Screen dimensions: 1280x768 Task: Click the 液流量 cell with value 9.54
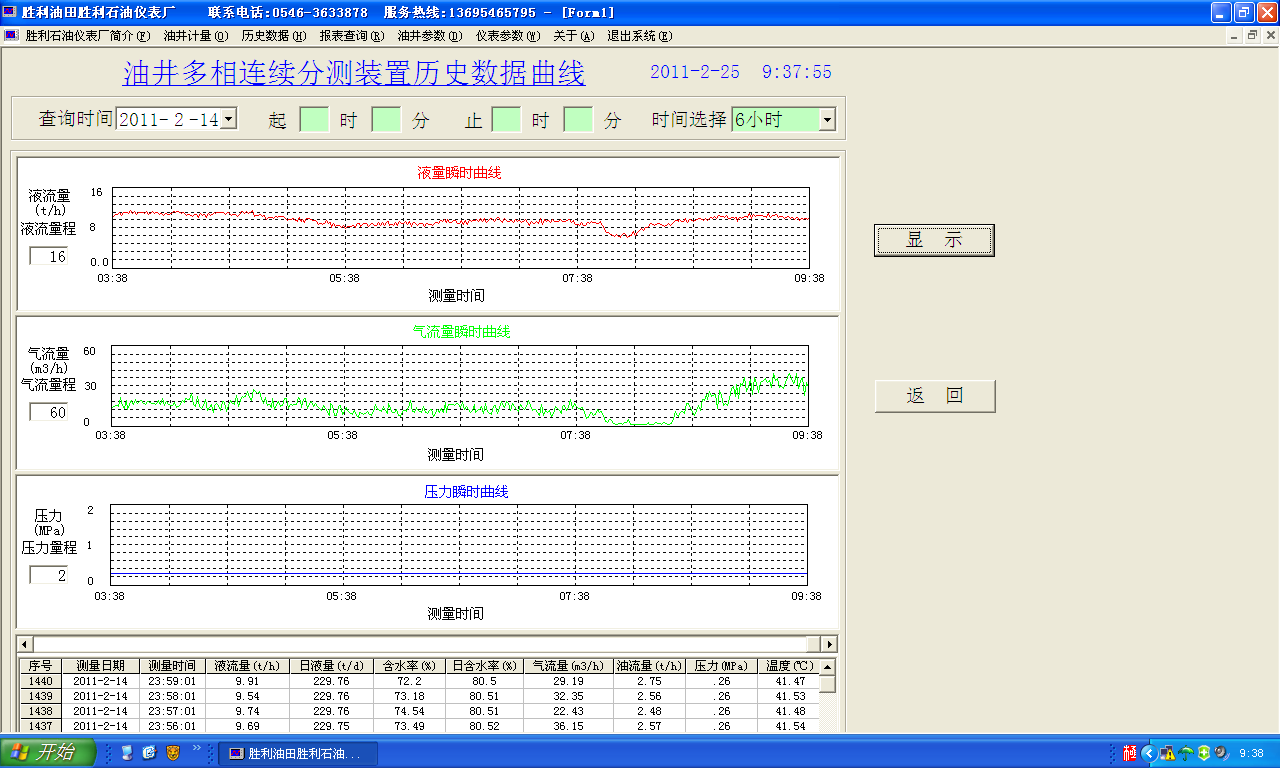point(246,696)
